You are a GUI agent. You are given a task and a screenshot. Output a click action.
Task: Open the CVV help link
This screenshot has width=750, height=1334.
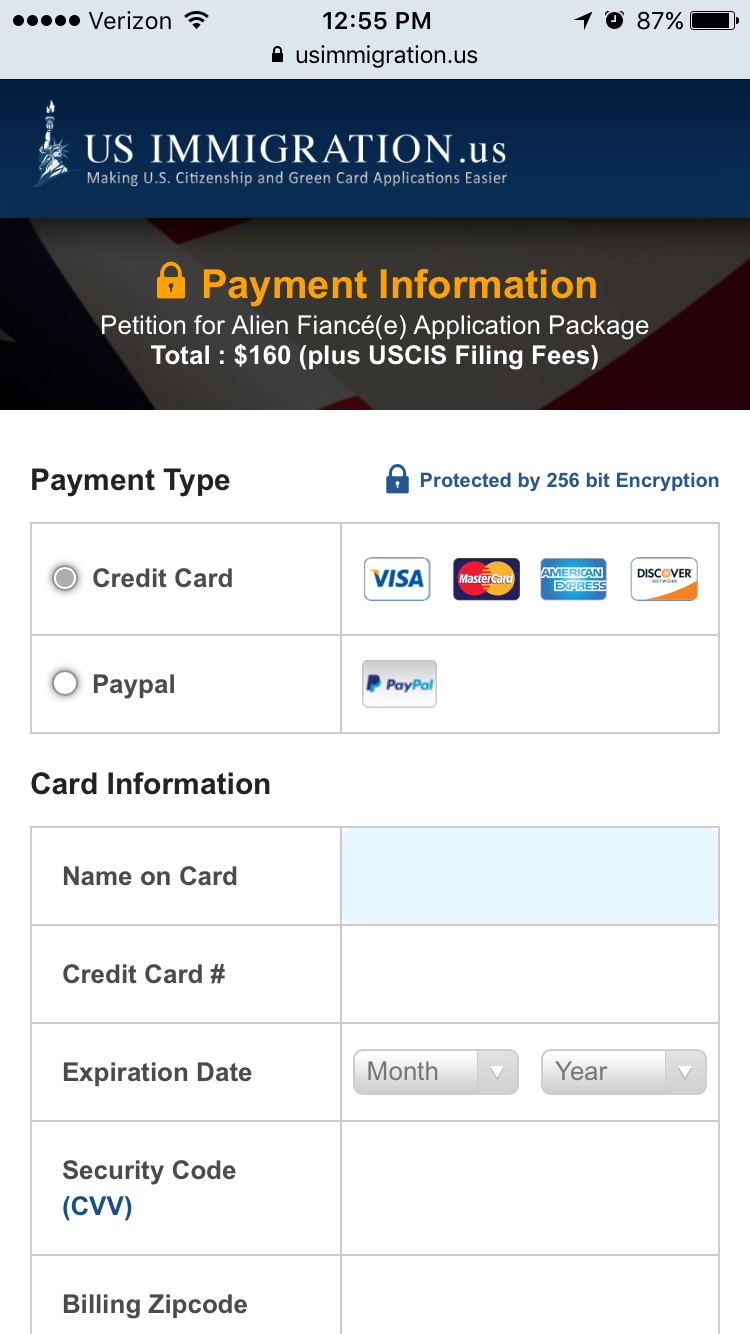[97, 1206]
